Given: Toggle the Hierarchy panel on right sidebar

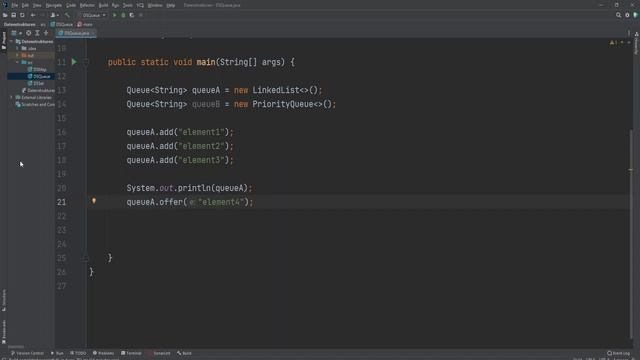Looking at the screenshot, I should click(x=636, y=44).
